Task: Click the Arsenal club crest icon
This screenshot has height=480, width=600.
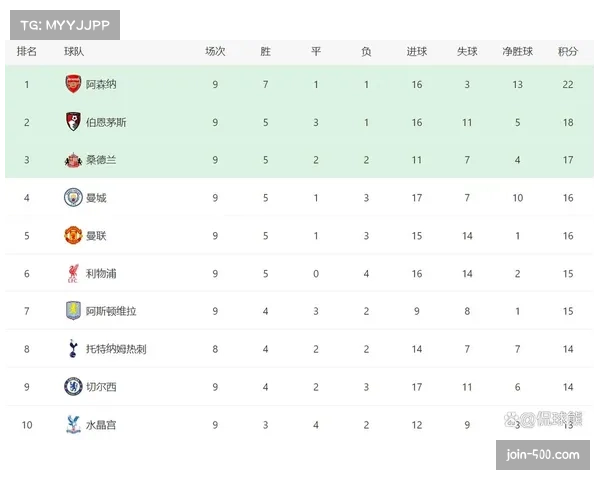Action: coord(73,85)
